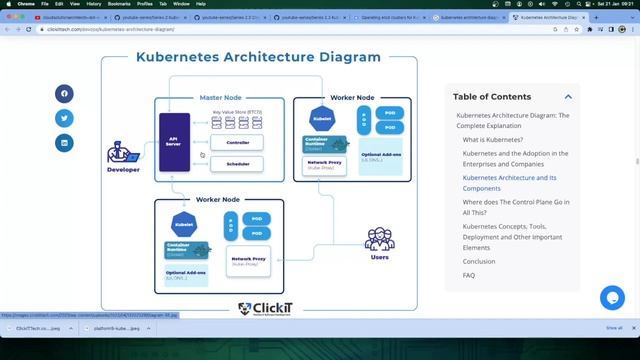Viewport: 640px width, 360px height.
Task: Go forward in browser history
Action: tap(18, 29)
